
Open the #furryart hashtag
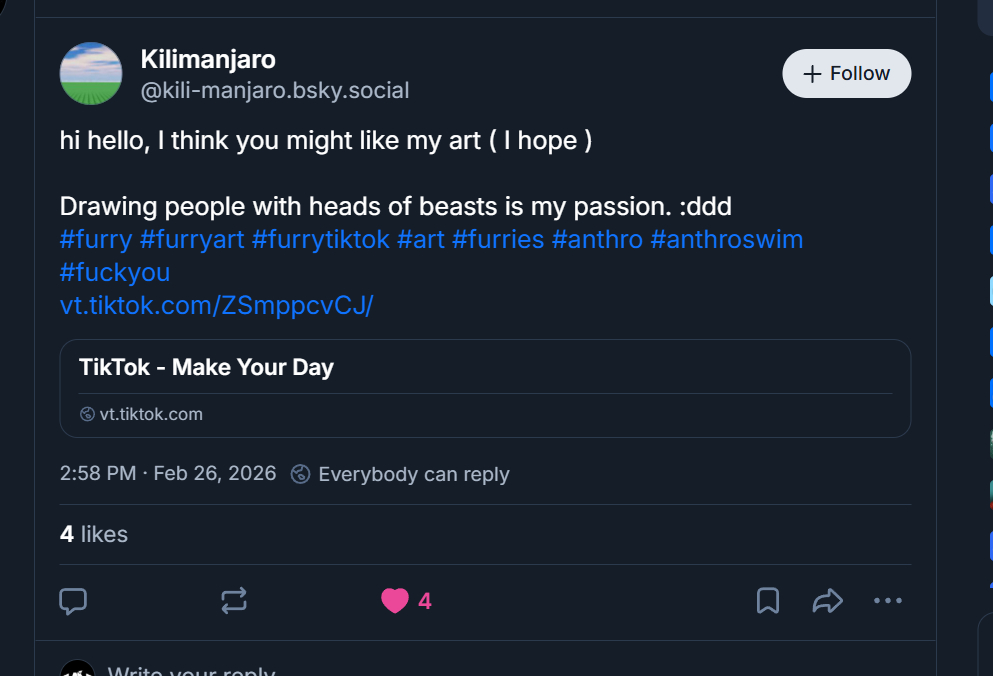point(192,240)
